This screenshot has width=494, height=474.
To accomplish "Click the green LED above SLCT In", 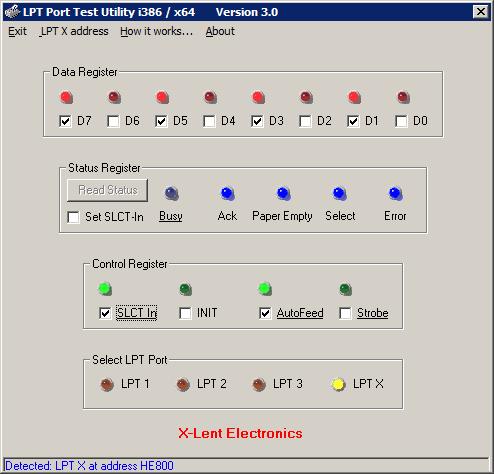I will [x=105, y=289].
